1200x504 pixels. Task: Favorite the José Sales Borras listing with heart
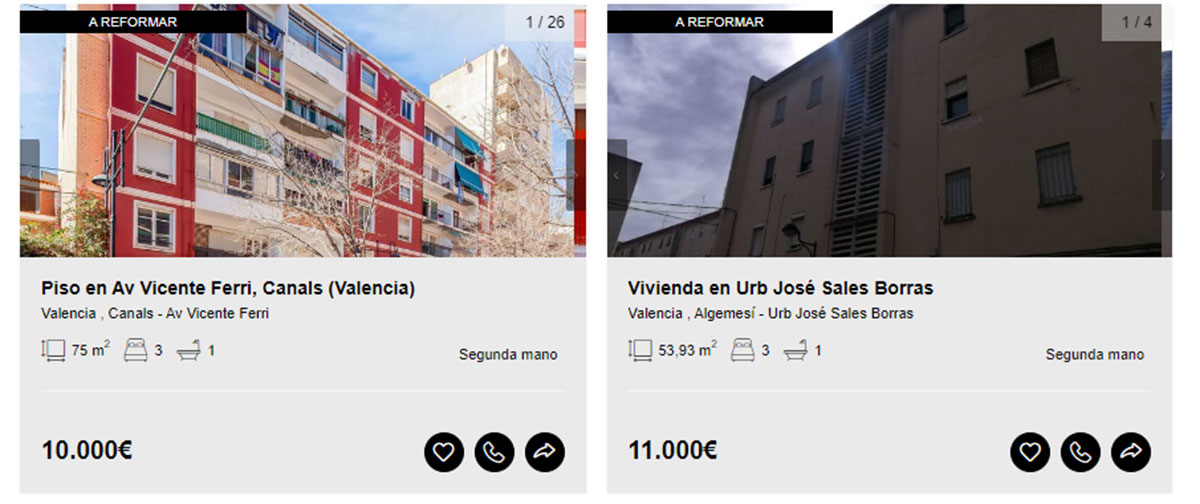(1030, 452)
